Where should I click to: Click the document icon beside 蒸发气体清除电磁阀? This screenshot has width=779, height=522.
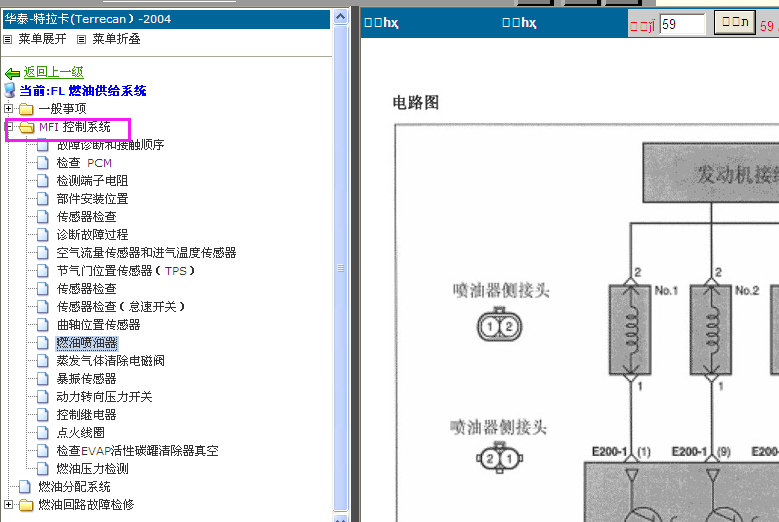pos(43,361)
